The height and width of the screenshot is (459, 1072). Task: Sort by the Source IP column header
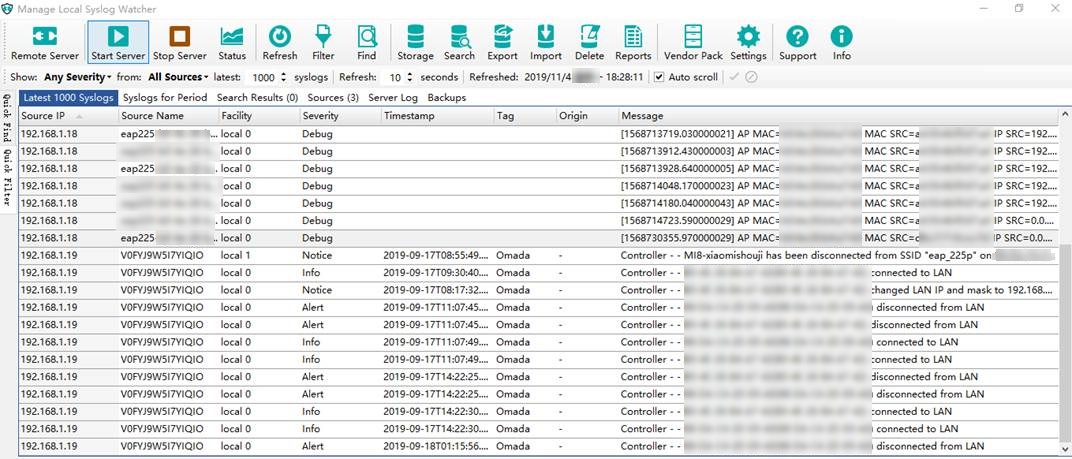[68, 116]
